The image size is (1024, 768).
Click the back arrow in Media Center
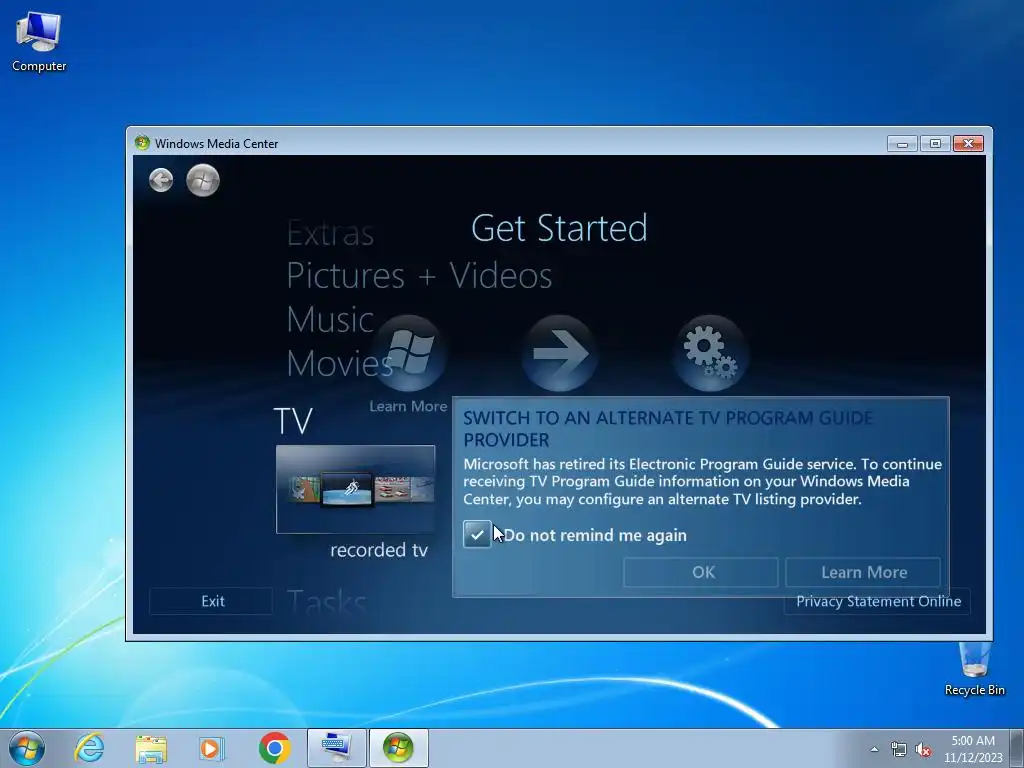click(x=161, y=180)
